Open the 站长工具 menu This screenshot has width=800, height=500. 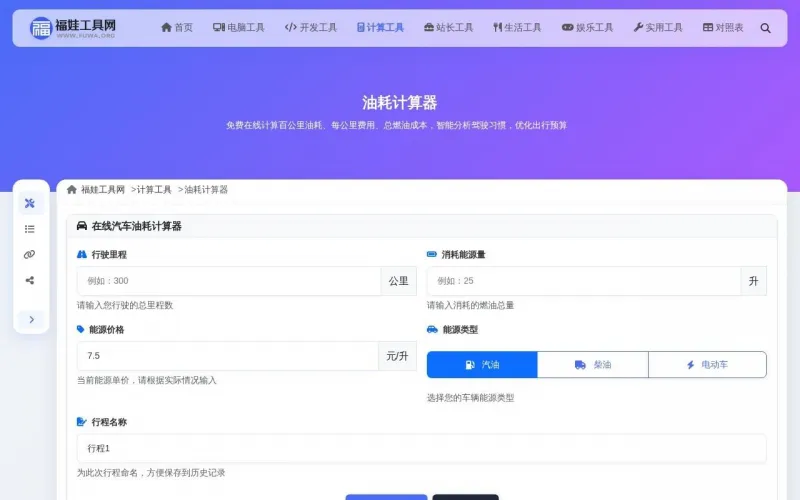[x=448, y=28]
